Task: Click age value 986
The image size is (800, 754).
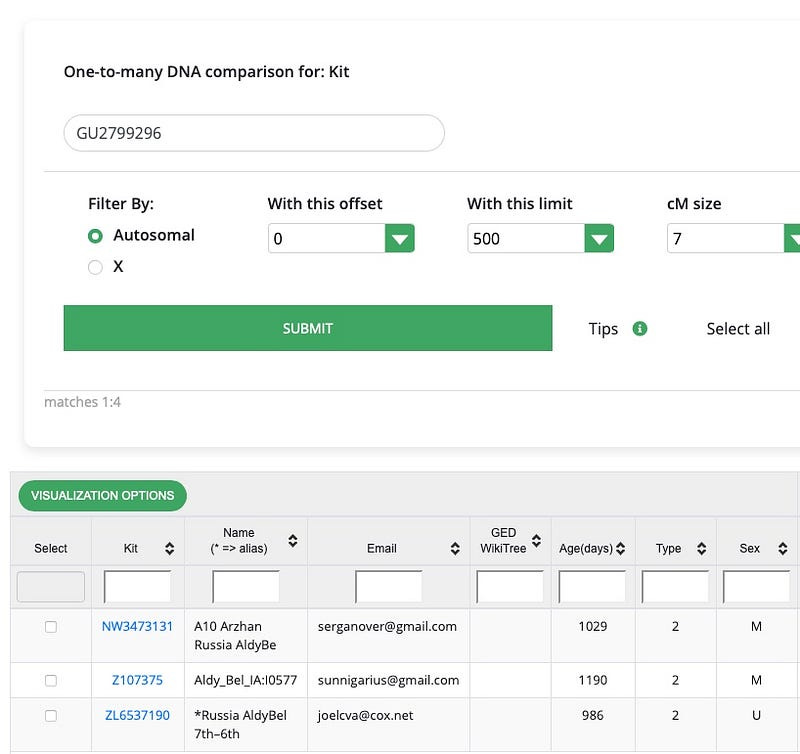Action: point(592,715)
